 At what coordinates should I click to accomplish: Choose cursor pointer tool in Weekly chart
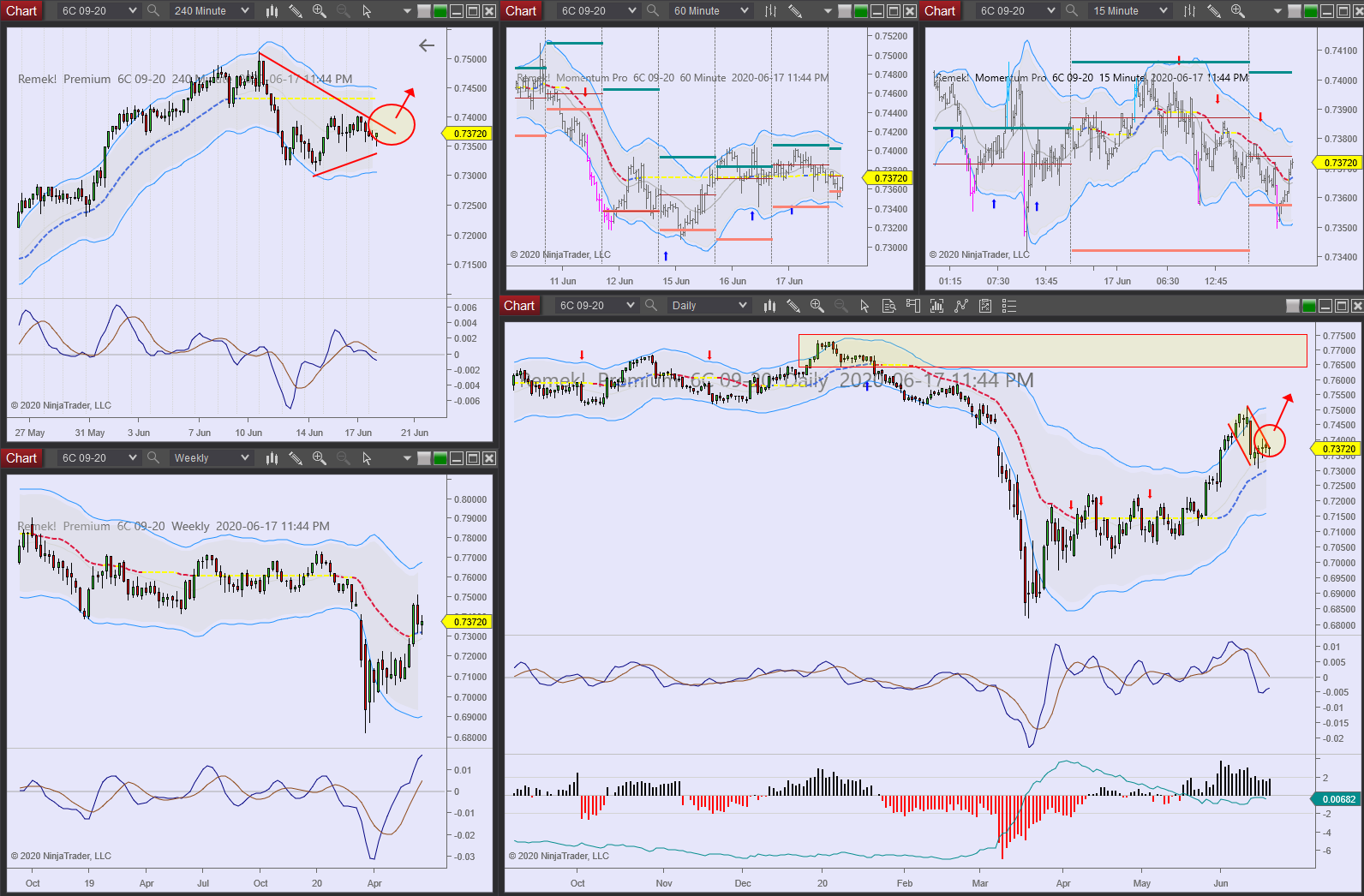[367, 458]
